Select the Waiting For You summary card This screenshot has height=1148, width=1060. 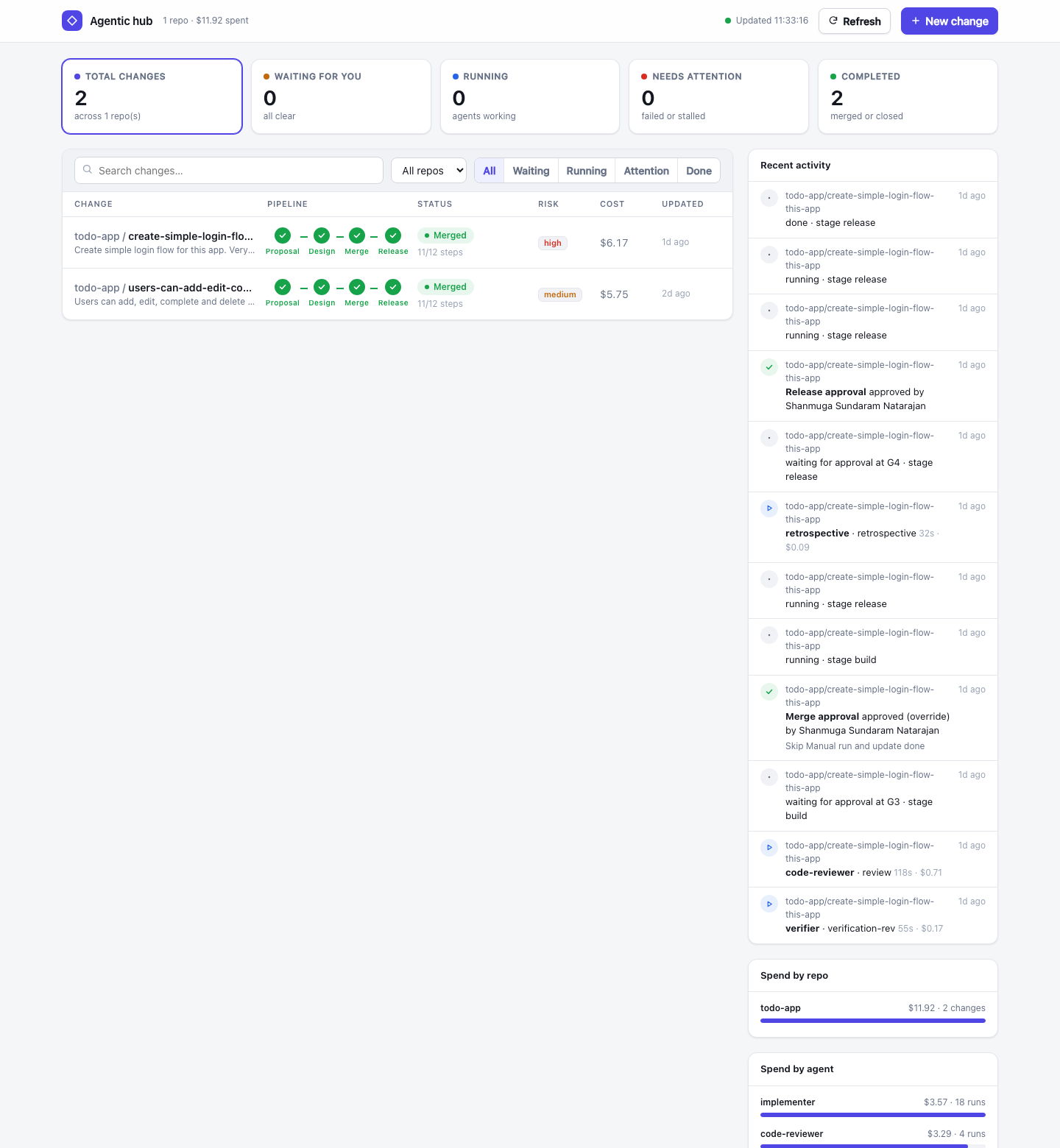(x=341, y=96)
